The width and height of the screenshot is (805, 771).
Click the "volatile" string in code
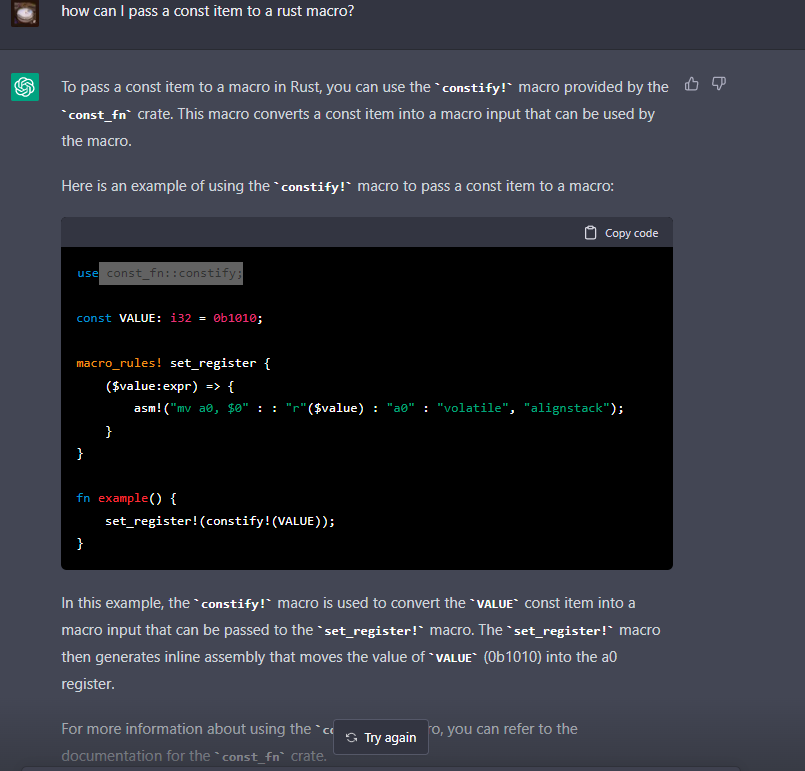coord(472,409)
